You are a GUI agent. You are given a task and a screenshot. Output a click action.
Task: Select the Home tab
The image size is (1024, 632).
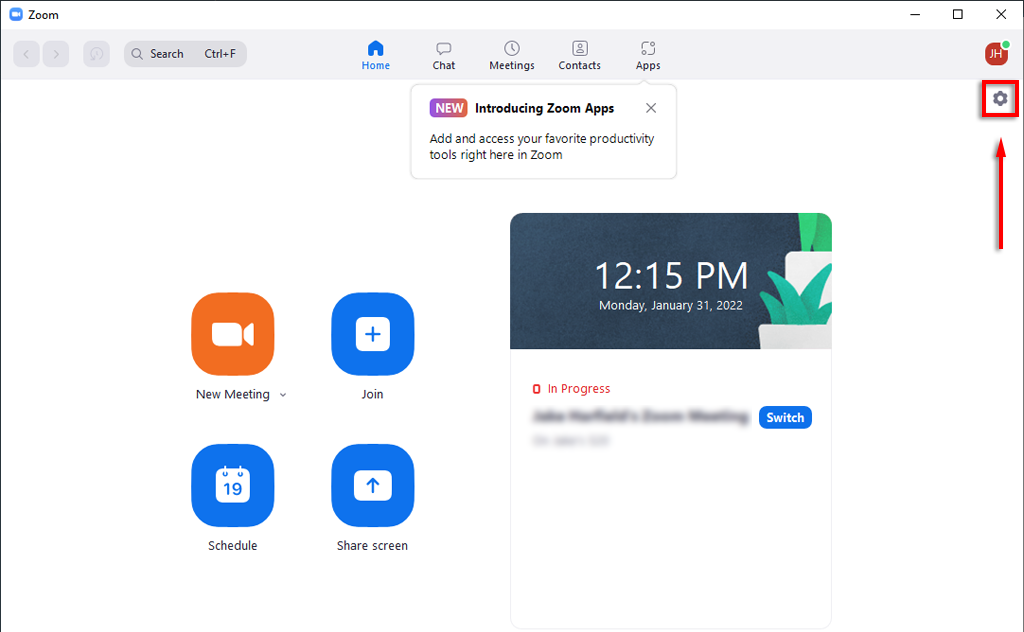click(376, 55)
